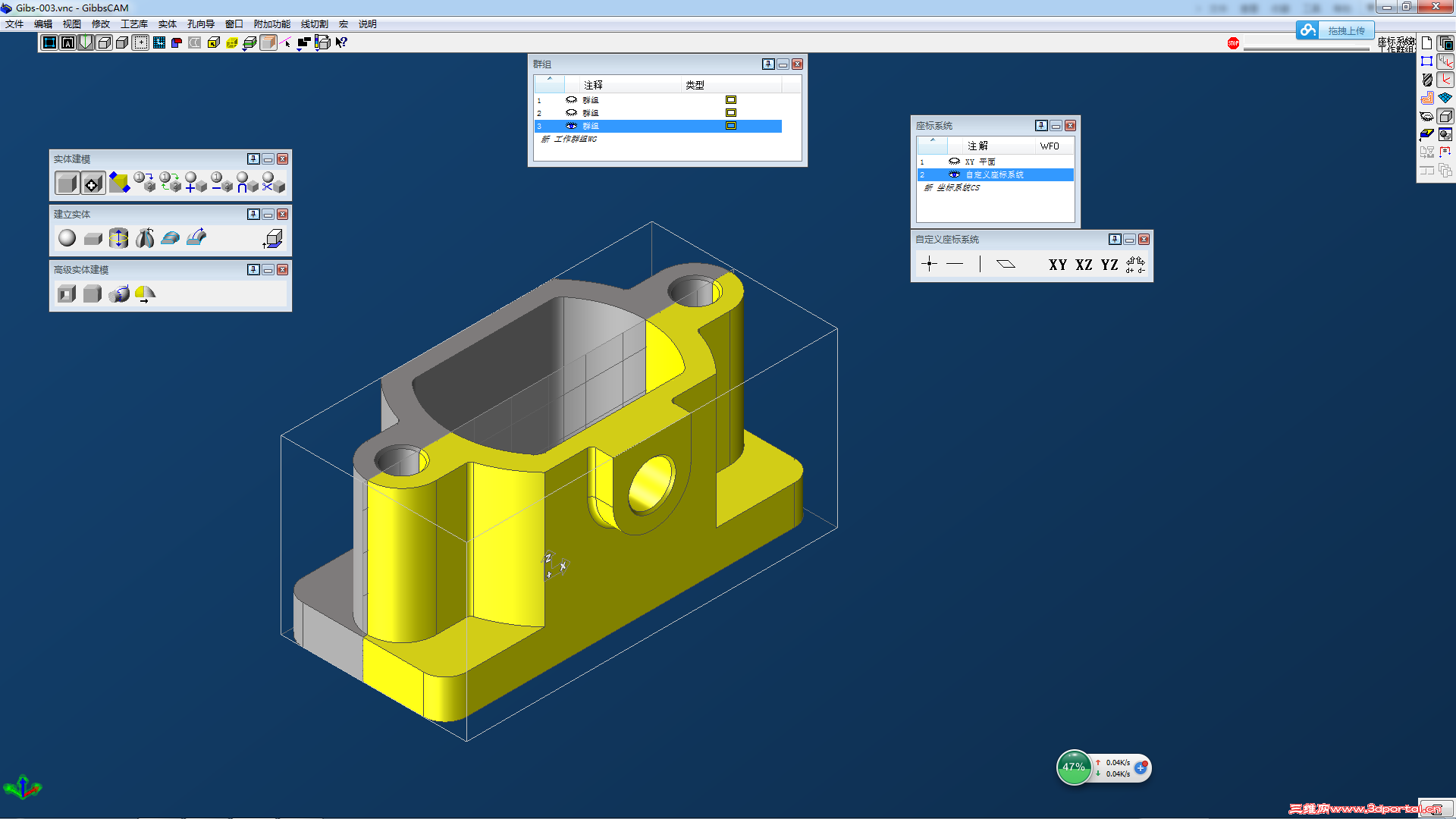
Task: Select the revolve solid tool in 建立实体
Action: (145, 238)
